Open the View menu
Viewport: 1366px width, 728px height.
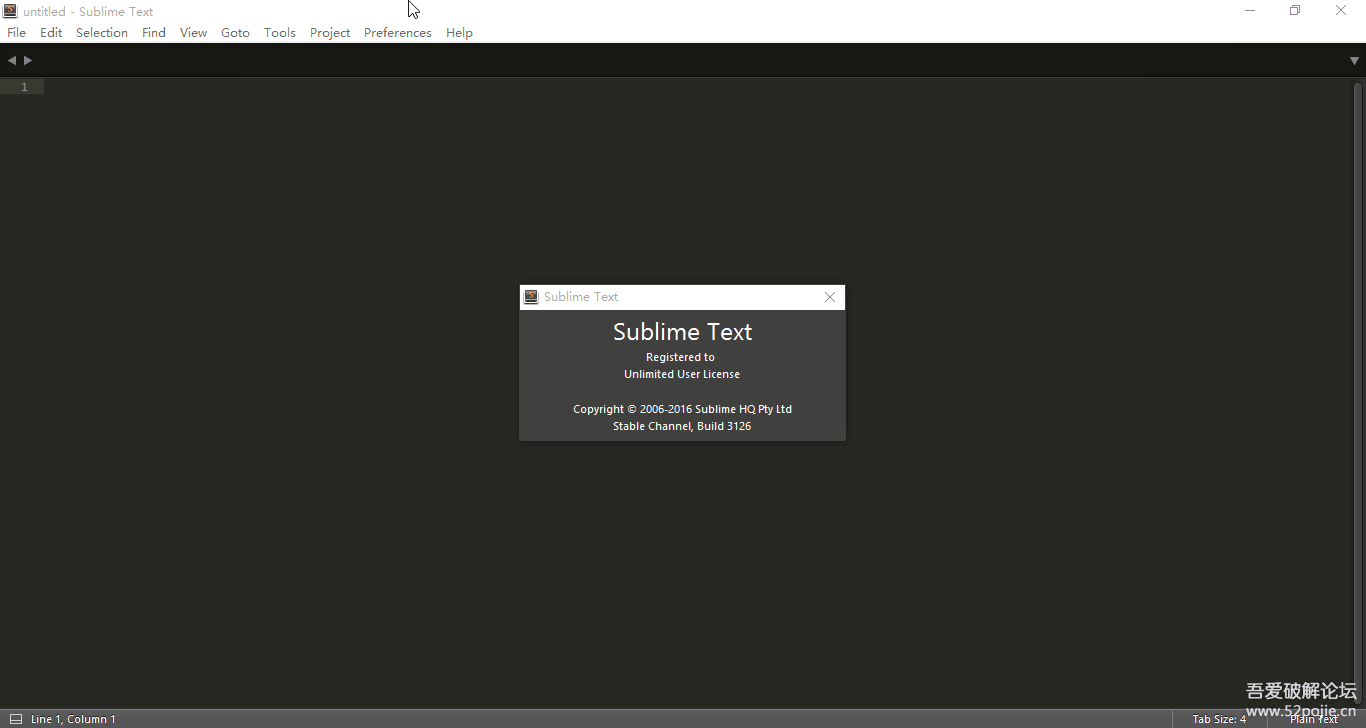[x=193, y=32]
